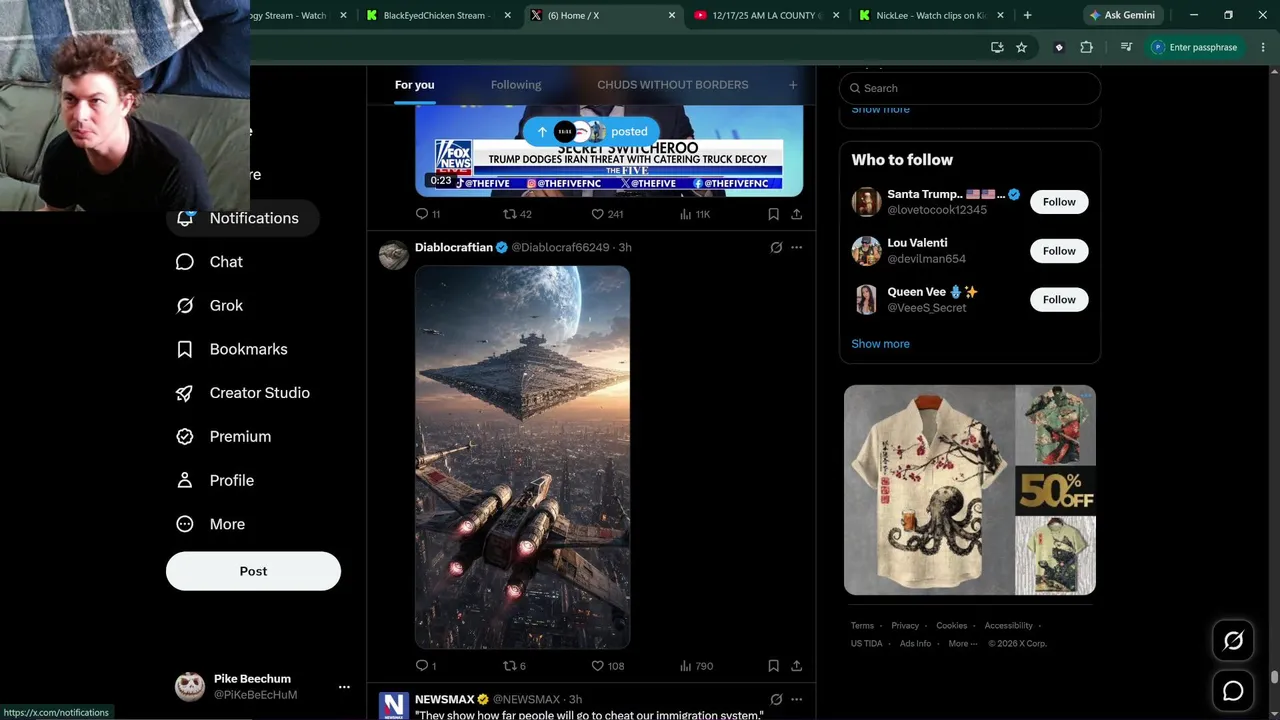
Task: Follow Santa Trump
Action: (1059, 202)
